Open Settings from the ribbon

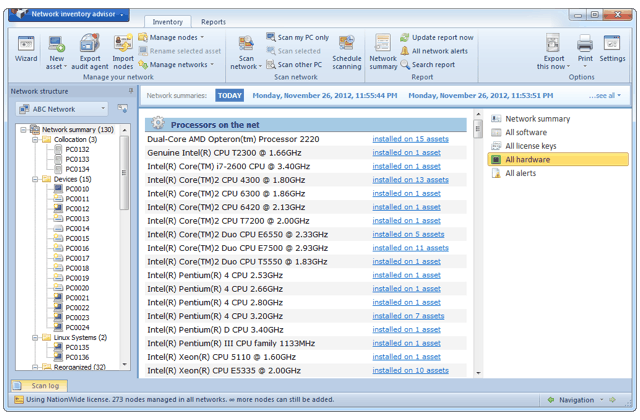(613, 47)
